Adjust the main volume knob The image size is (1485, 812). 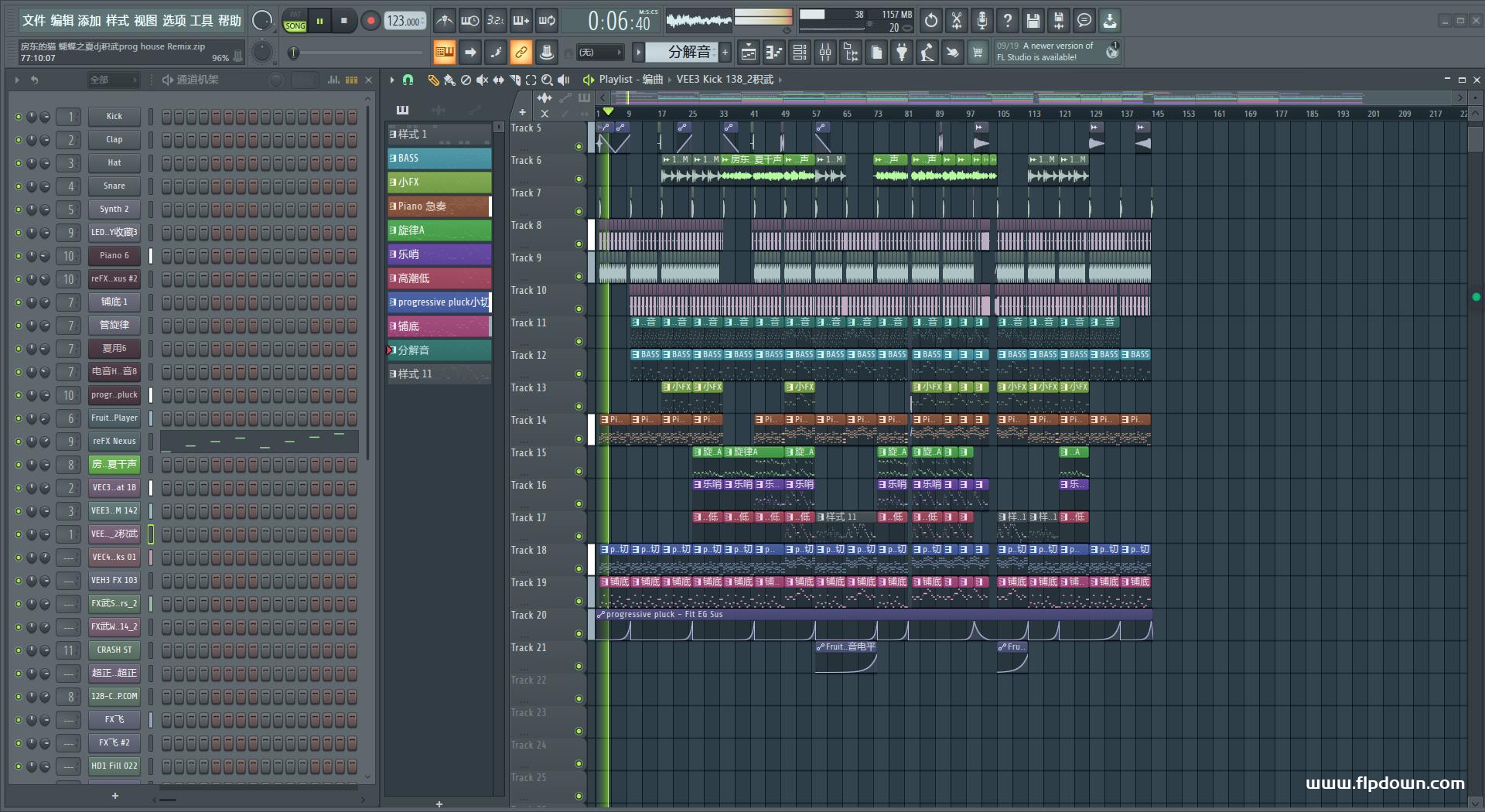coord(263,21)
